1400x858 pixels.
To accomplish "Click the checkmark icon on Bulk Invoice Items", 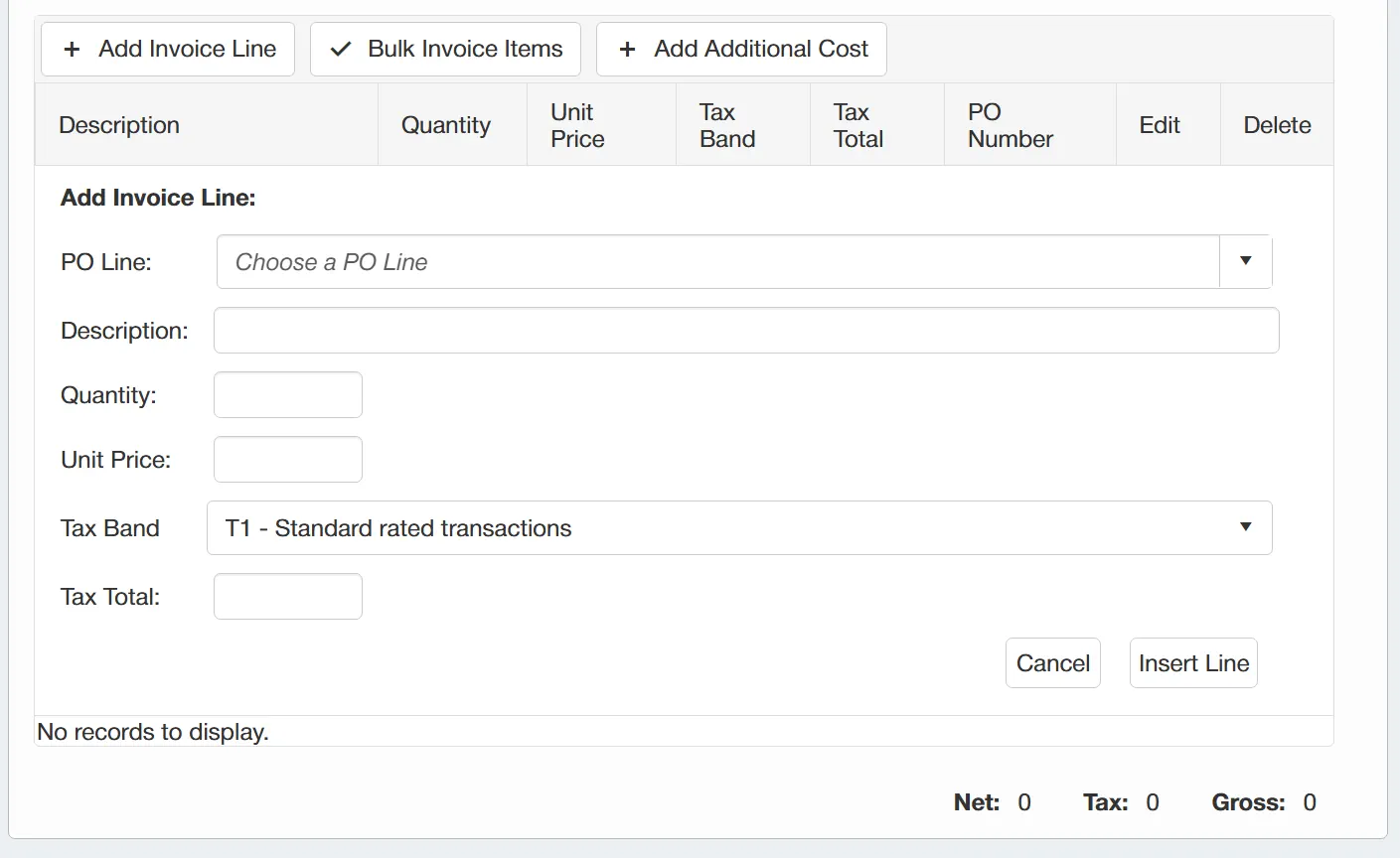I will pyautogui.click(x=341, y=49).
